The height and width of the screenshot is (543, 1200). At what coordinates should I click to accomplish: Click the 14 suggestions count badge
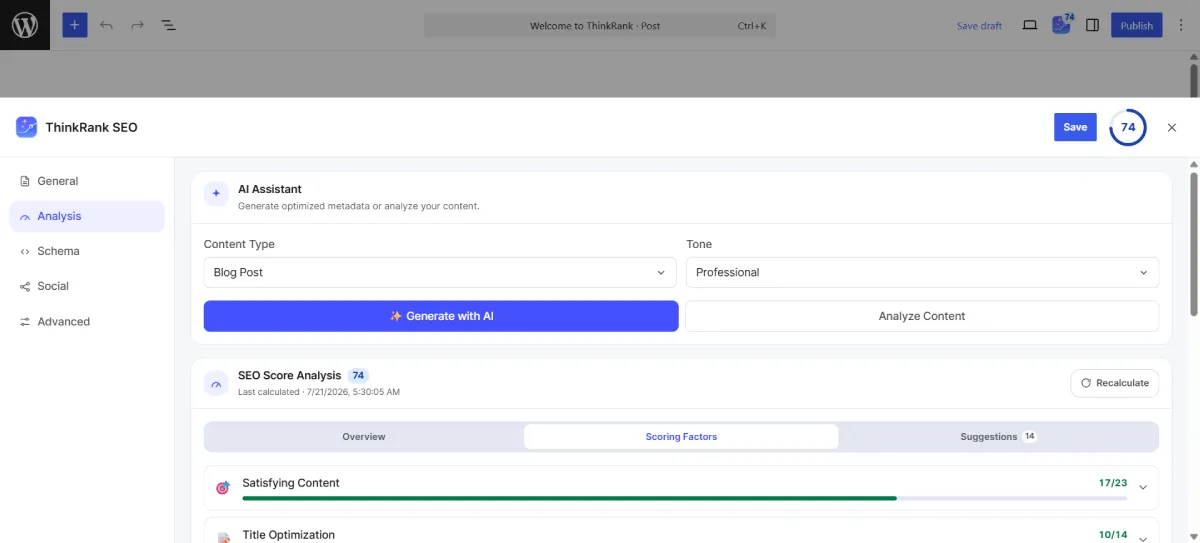pos(1029,437)
